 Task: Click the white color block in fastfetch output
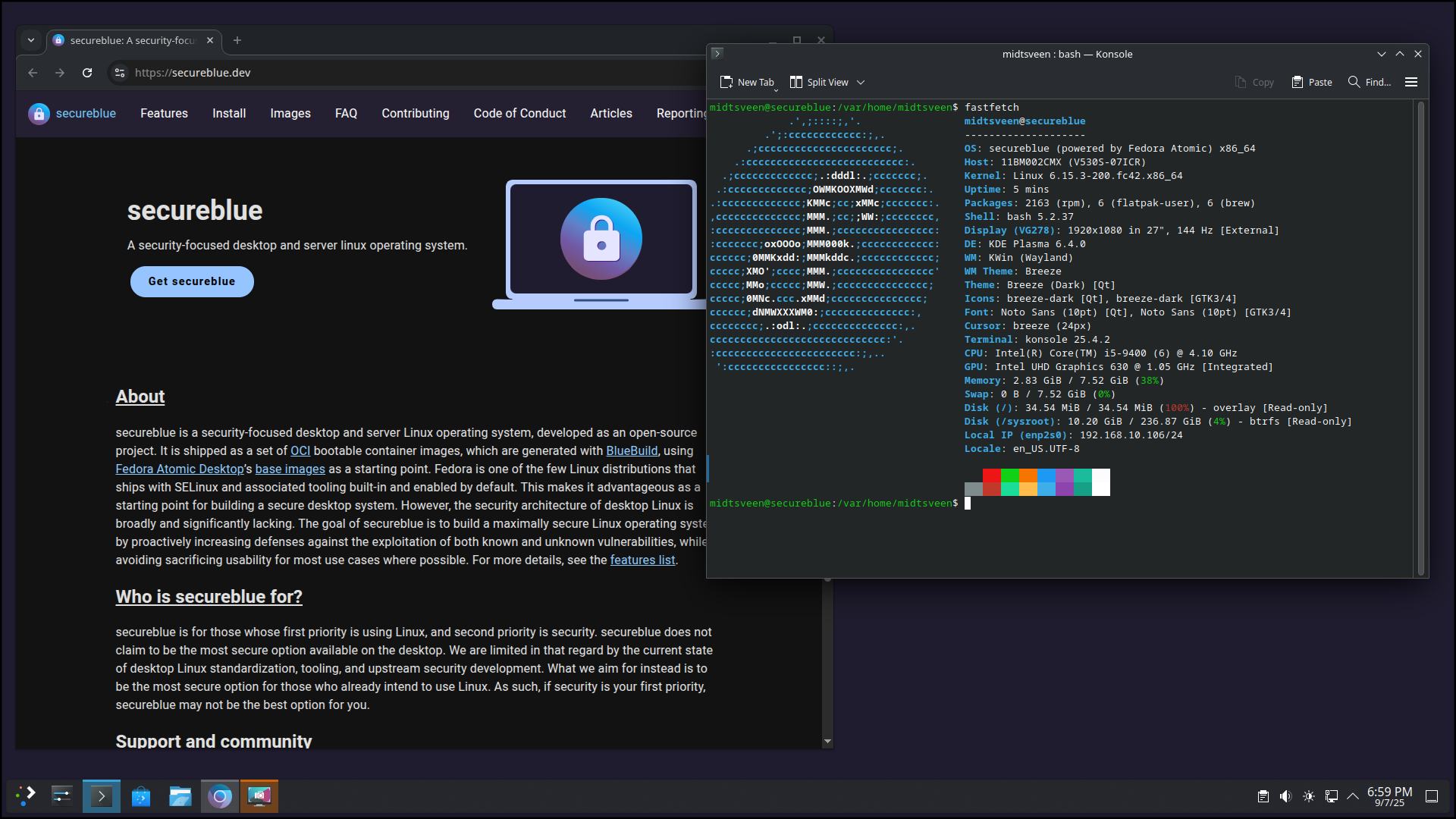(x=1101, y=482)
